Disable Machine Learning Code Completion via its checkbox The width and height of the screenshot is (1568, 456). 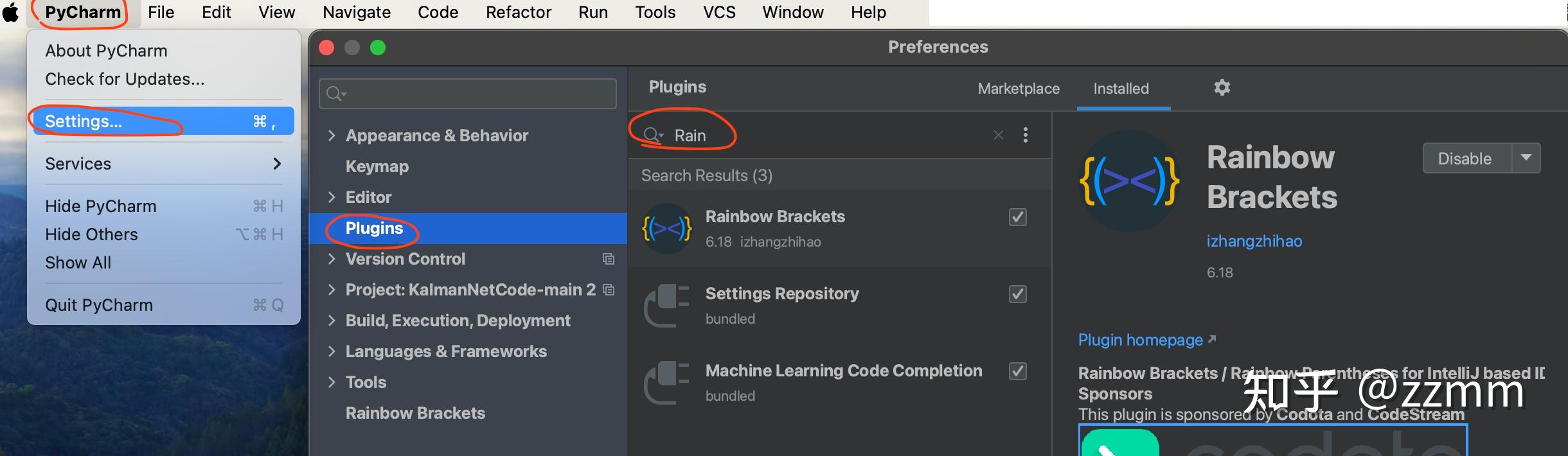click(x=1017, y=371)
